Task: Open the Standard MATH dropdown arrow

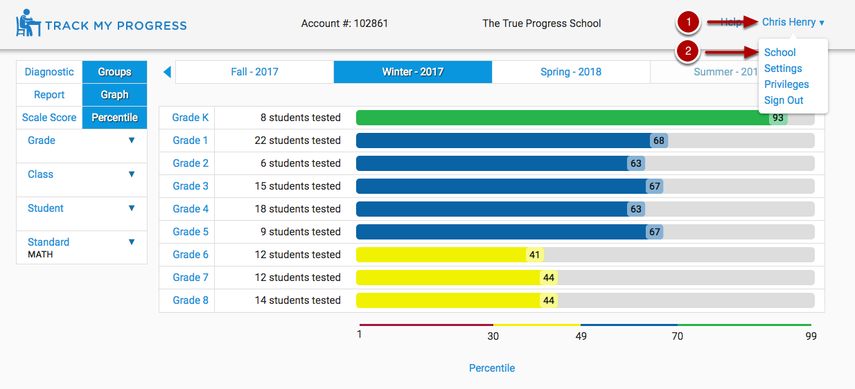Action: tap(131, 242)
